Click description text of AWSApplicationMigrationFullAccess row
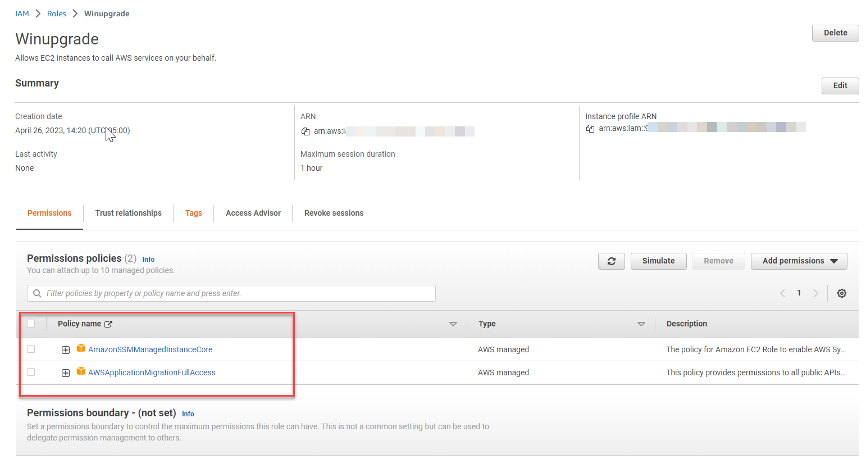 (x=756, y=373)
